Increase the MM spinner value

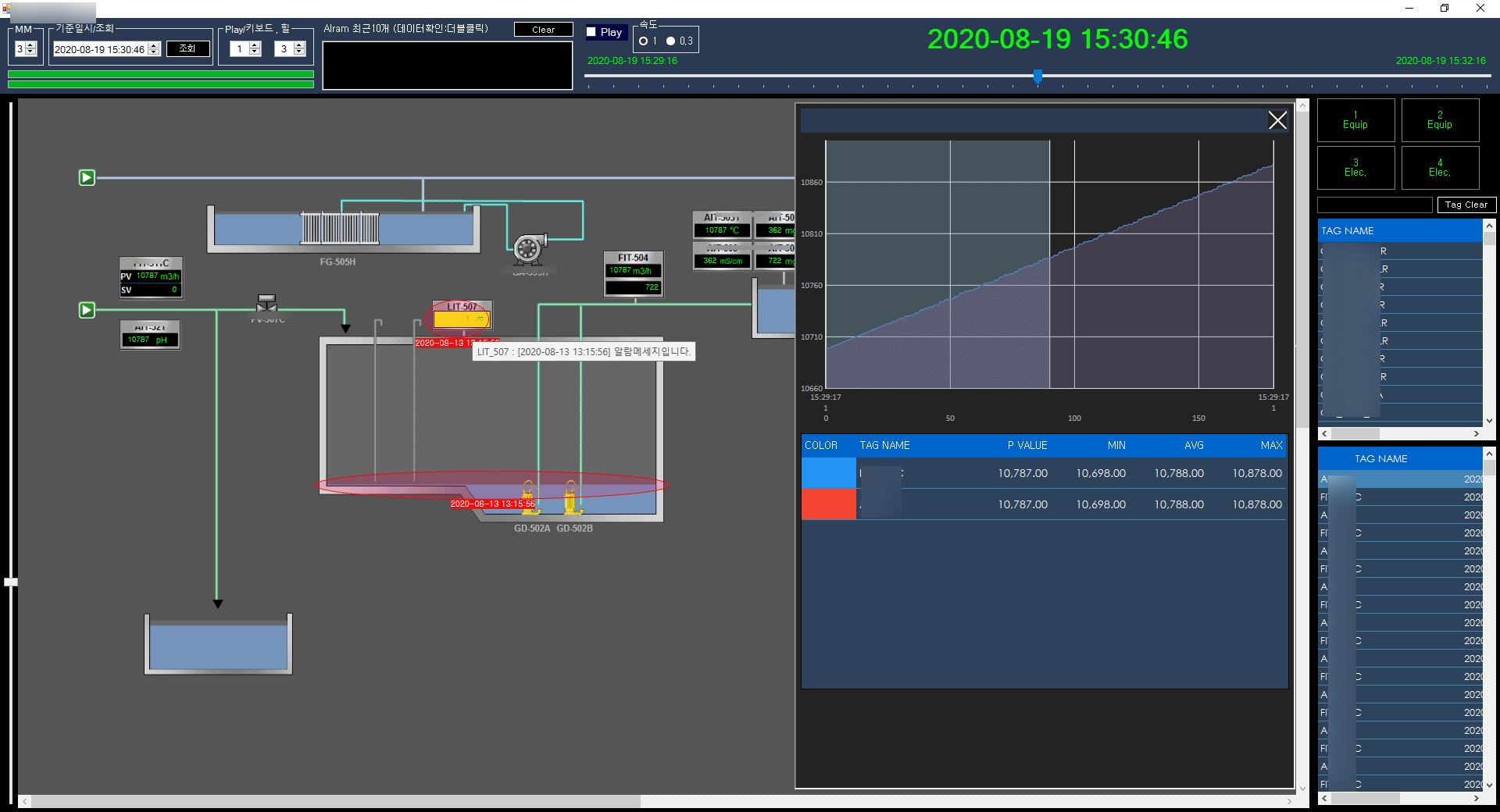[31, 45]
